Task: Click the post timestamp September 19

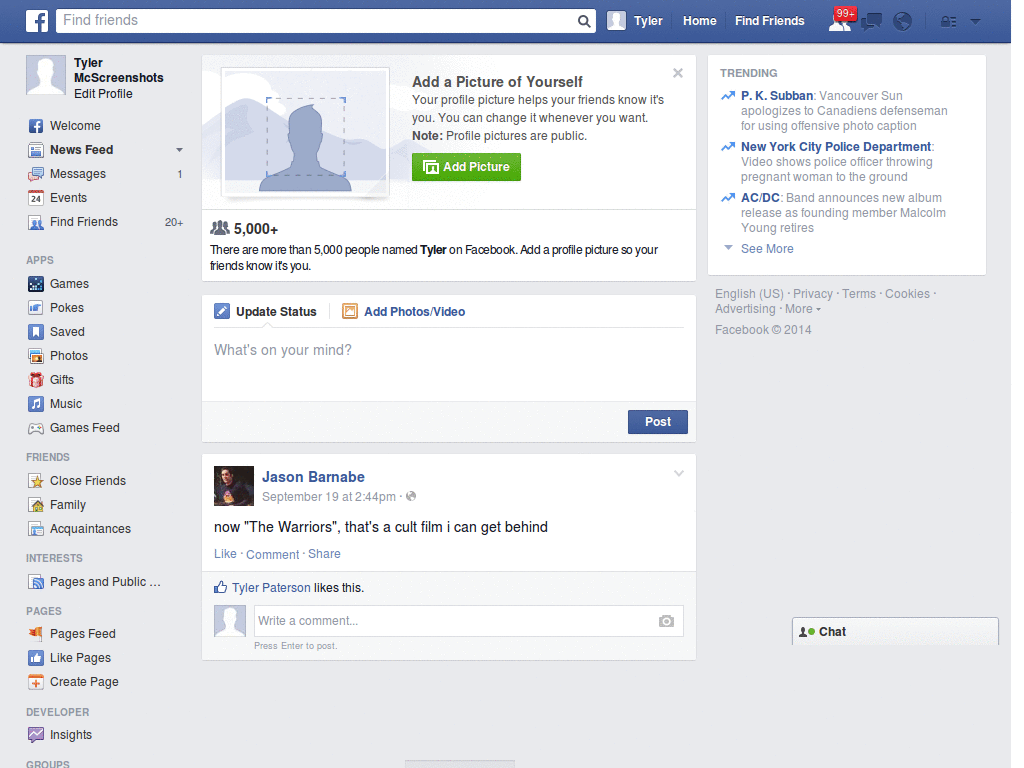Action: click(328, 497)
